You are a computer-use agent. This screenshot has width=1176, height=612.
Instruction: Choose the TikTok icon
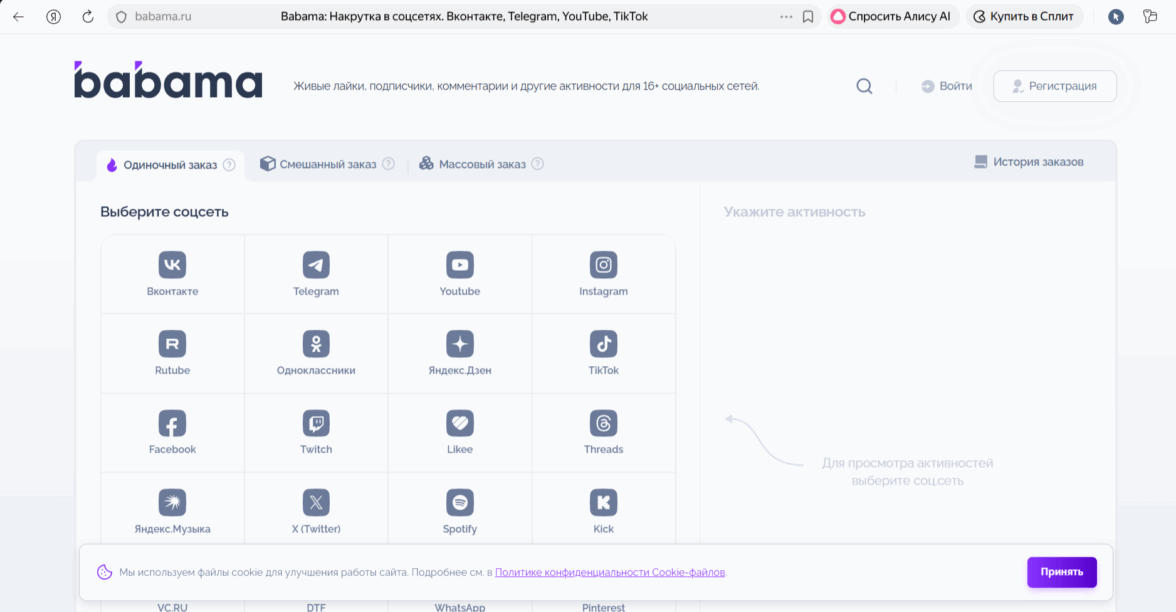coord(603,344)
